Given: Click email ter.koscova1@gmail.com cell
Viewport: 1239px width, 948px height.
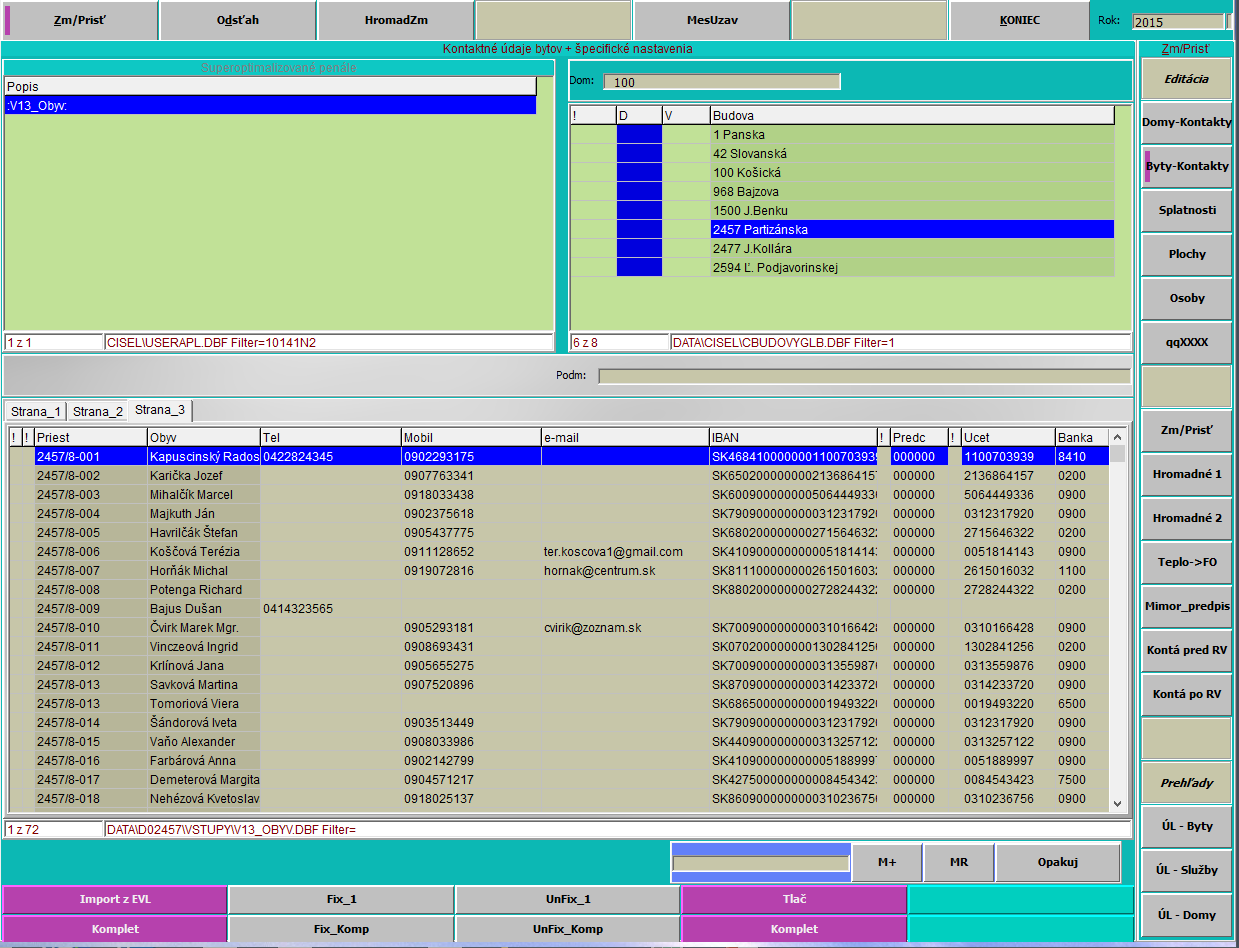Looking at the screenshot, I should click(x=624, y=551).
